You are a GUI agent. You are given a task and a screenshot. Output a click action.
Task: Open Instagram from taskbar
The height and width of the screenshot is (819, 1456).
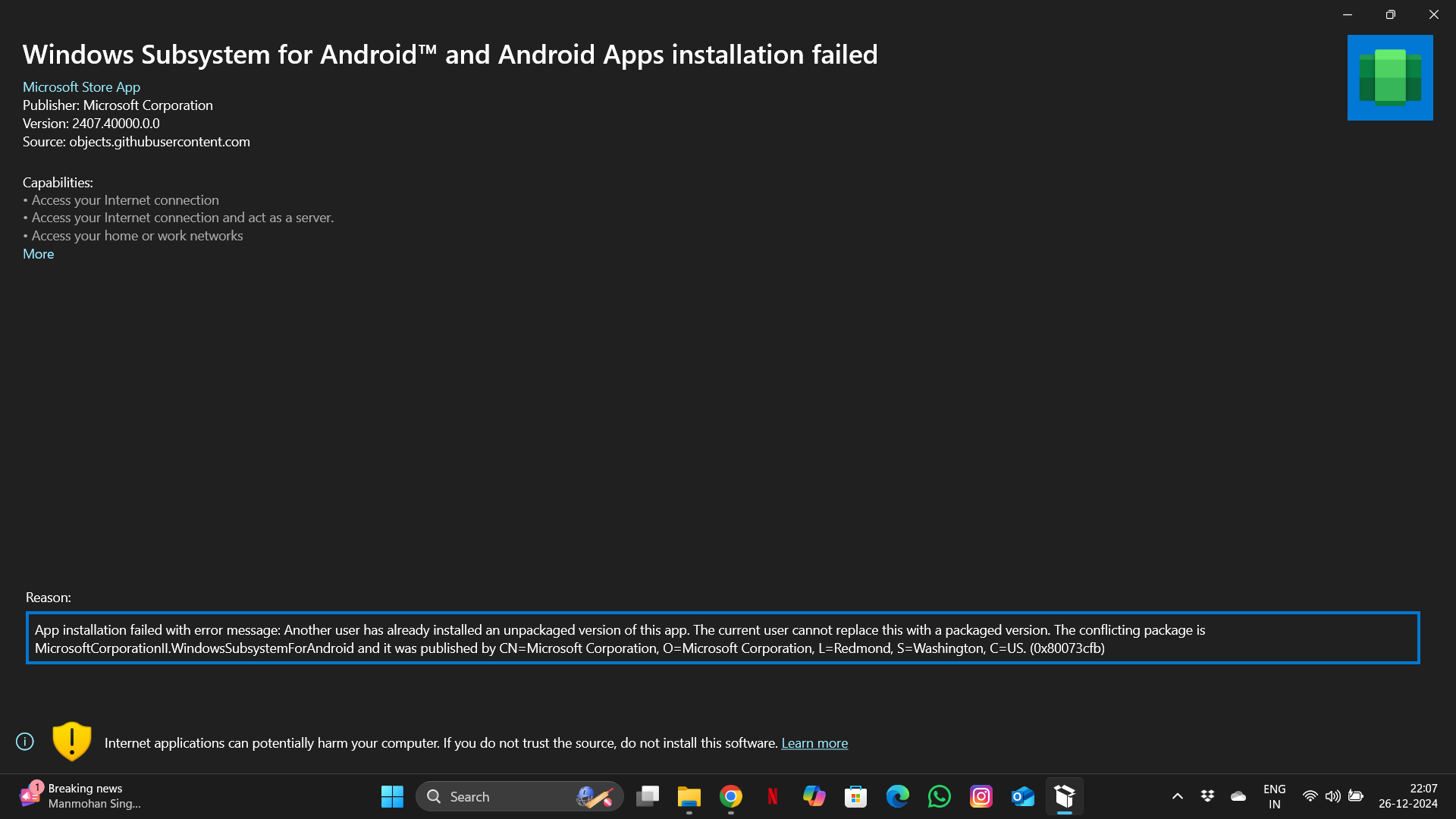coord(981,796)
